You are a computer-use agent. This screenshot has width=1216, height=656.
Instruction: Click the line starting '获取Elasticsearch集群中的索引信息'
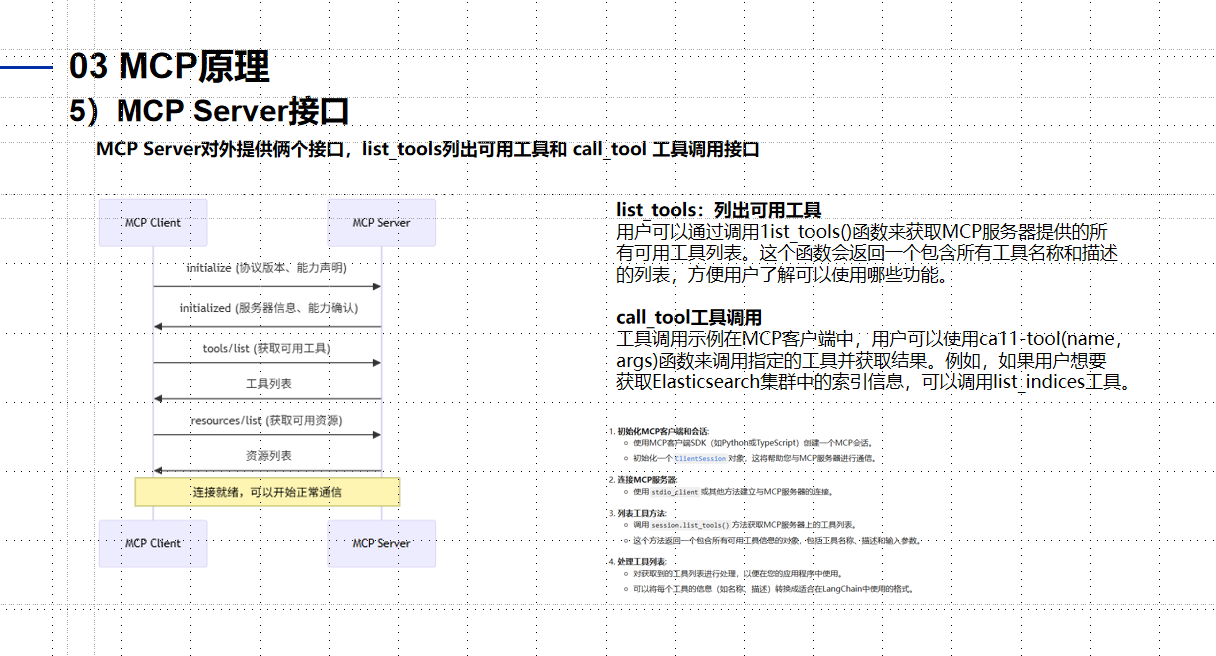coord(873,382)
